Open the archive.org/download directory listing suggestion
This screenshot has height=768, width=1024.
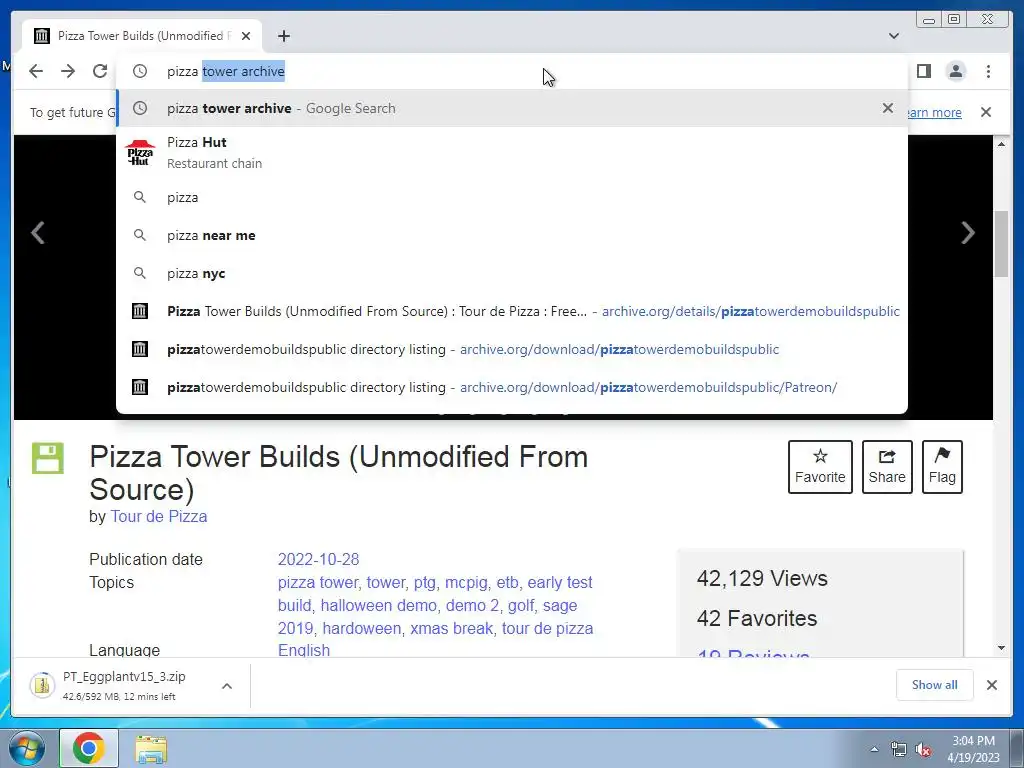512,349
